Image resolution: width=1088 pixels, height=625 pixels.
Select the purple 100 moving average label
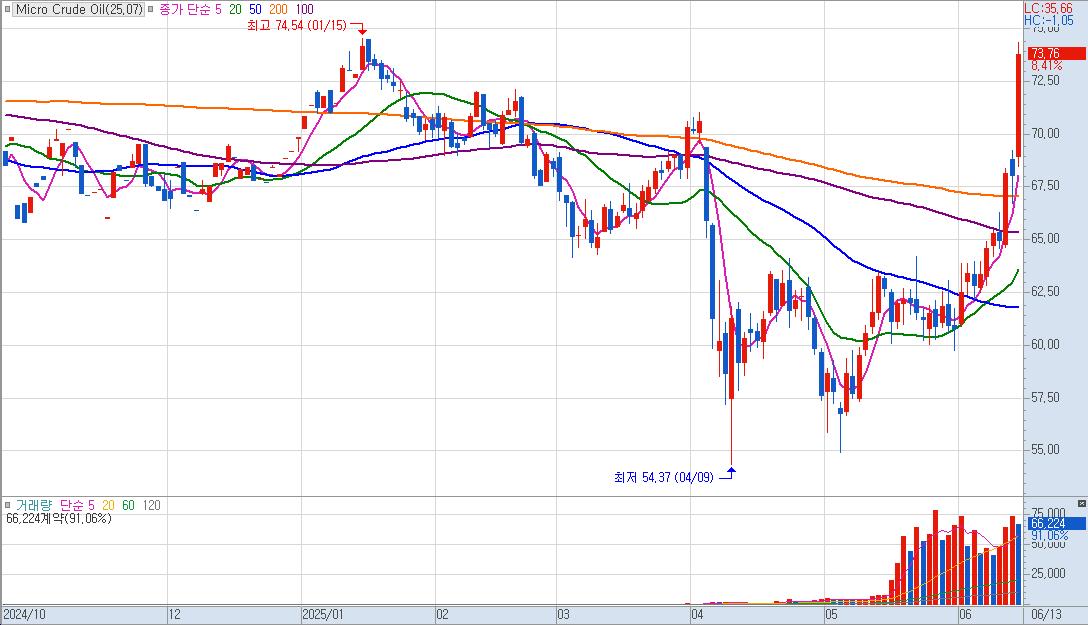(304, 10)
